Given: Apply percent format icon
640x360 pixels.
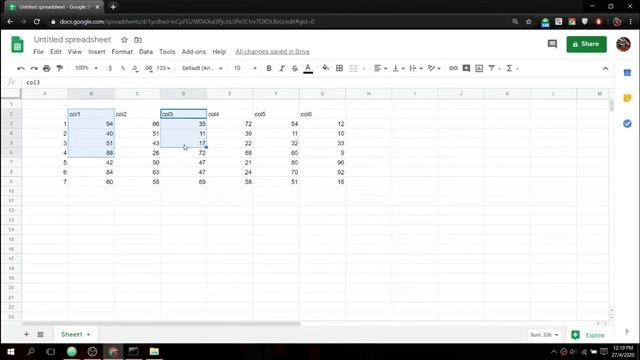Looking at the screenshot, I should (x=123, y=69).
